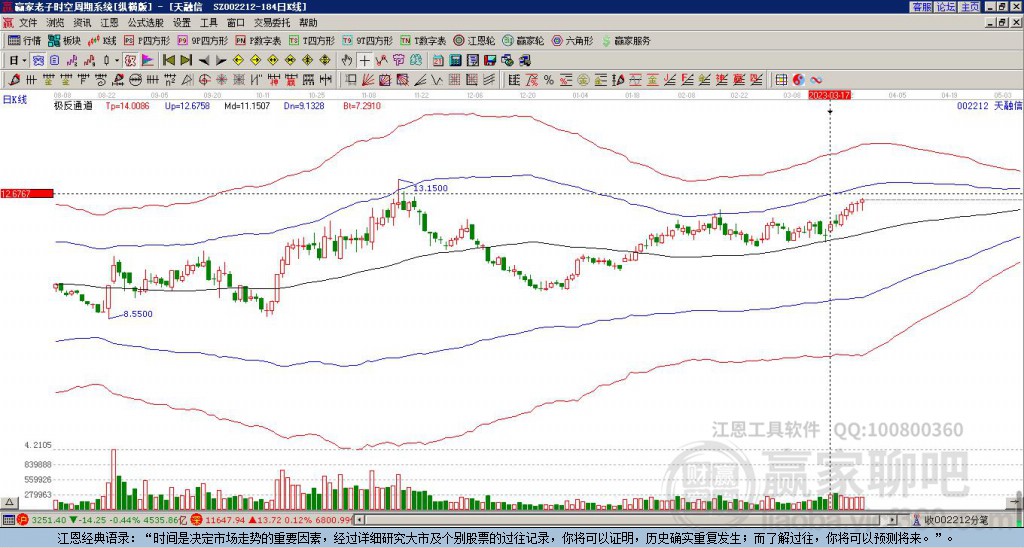Click the colorful flag icon

(148, 61)
